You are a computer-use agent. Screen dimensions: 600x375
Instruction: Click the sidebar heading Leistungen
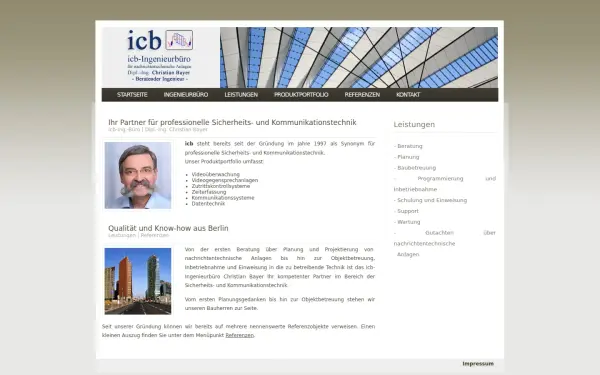[x=414, y=124]
